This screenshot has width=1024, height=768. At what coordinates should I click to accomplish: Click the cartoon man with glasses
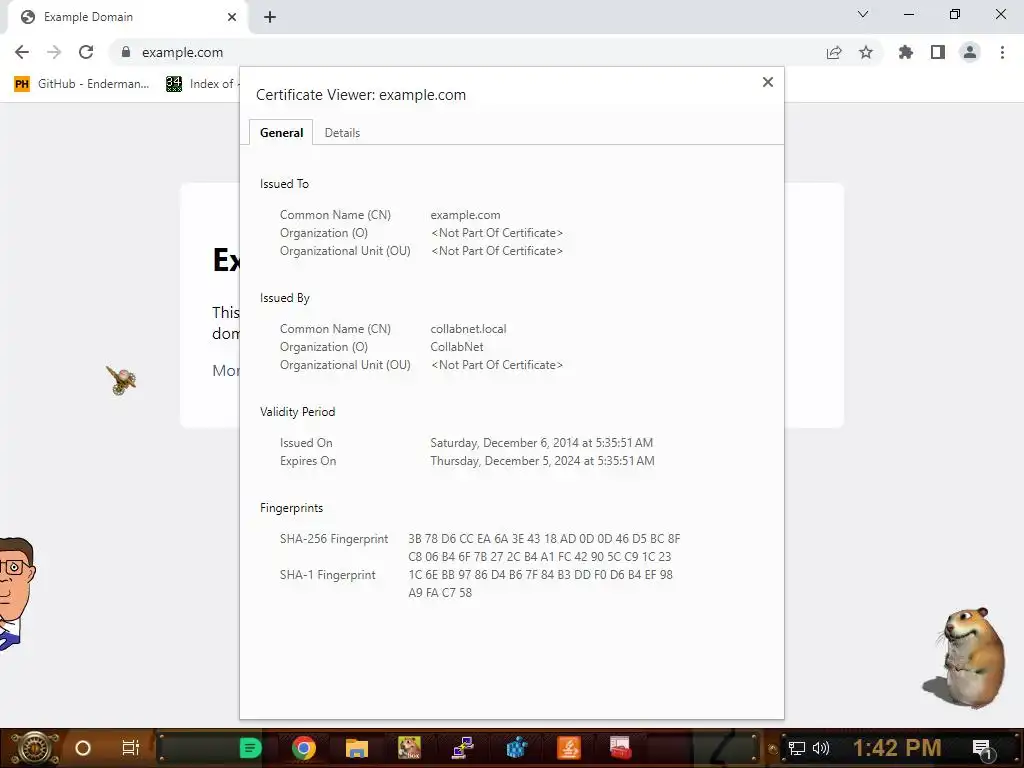[x=16, y=593]
